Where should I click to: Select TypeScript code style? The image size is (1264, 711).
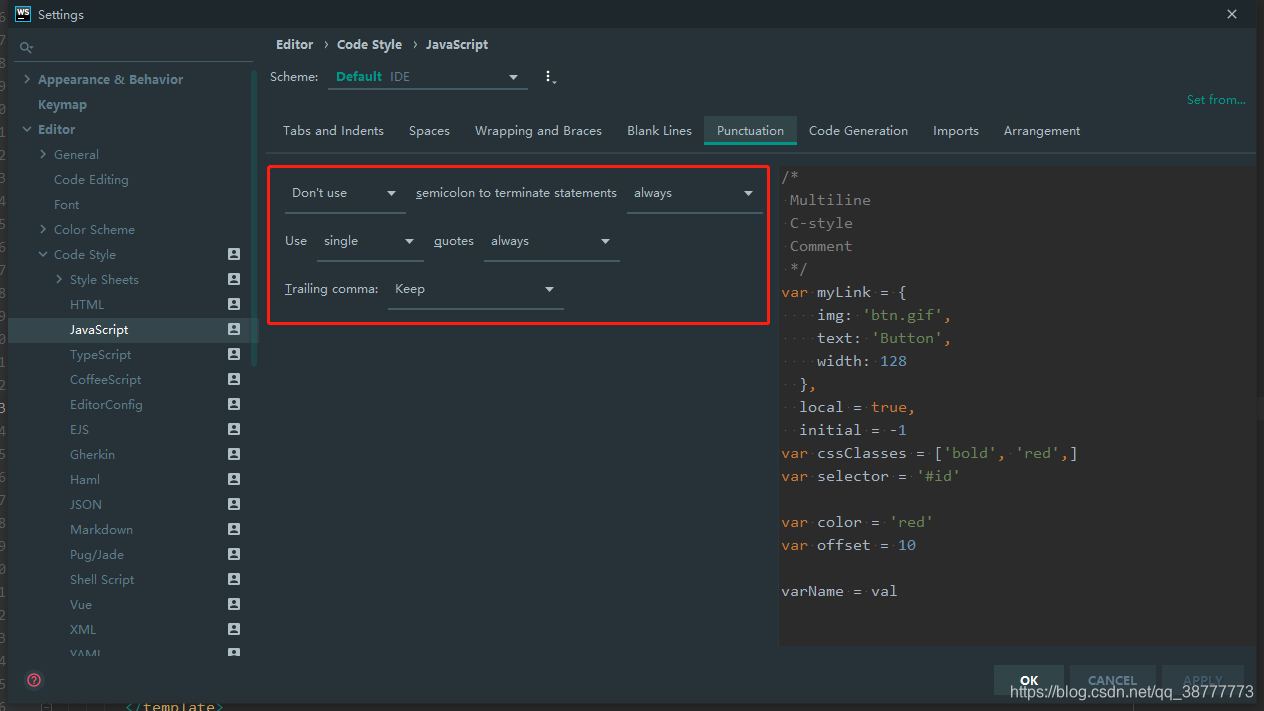100,354
